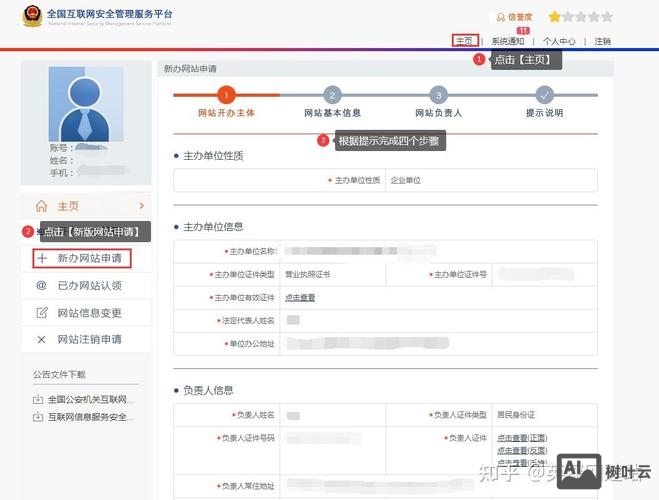Image resolution: width=659 pixels, height=500 pixels.
Task: Open 点击查看 link for 主办单位有效证件
Action: click(x=300, y=297)
